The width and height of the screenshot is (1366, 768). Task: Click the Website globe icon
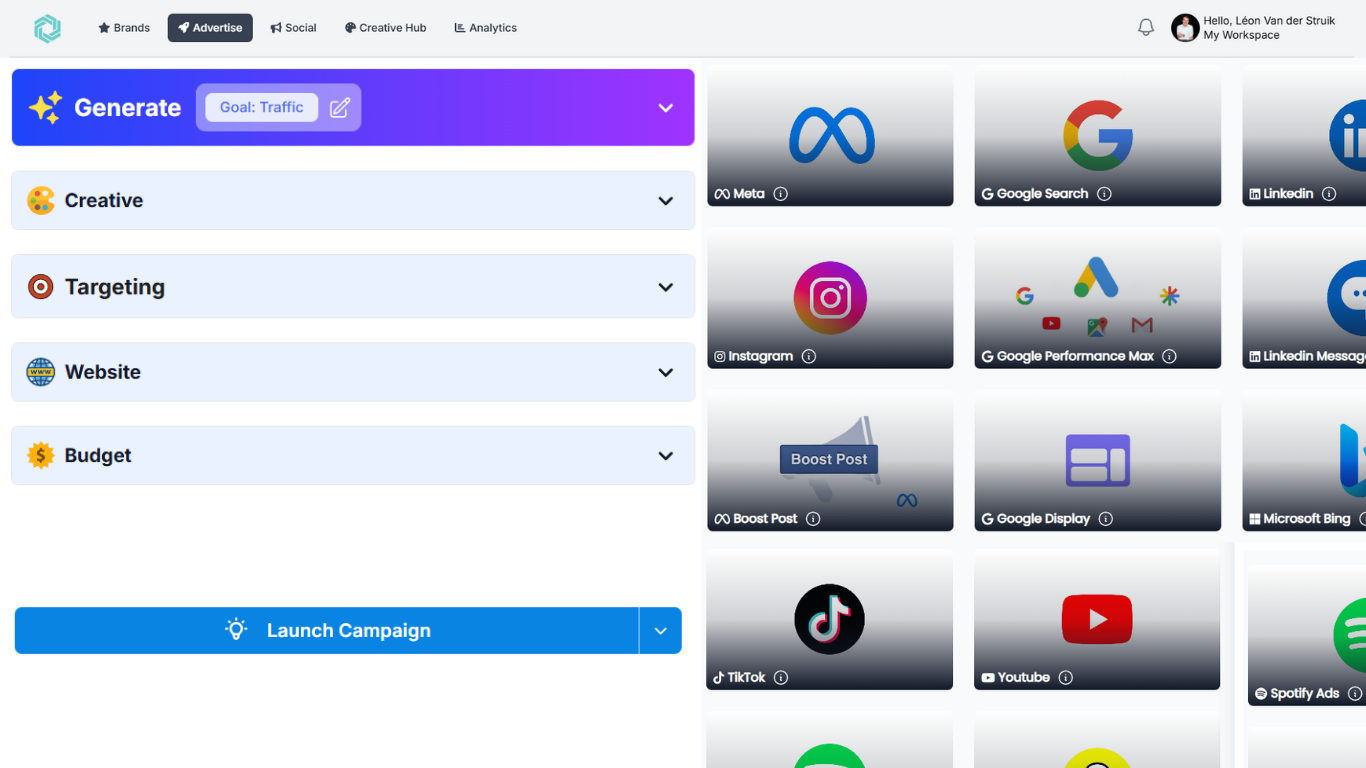41,372
